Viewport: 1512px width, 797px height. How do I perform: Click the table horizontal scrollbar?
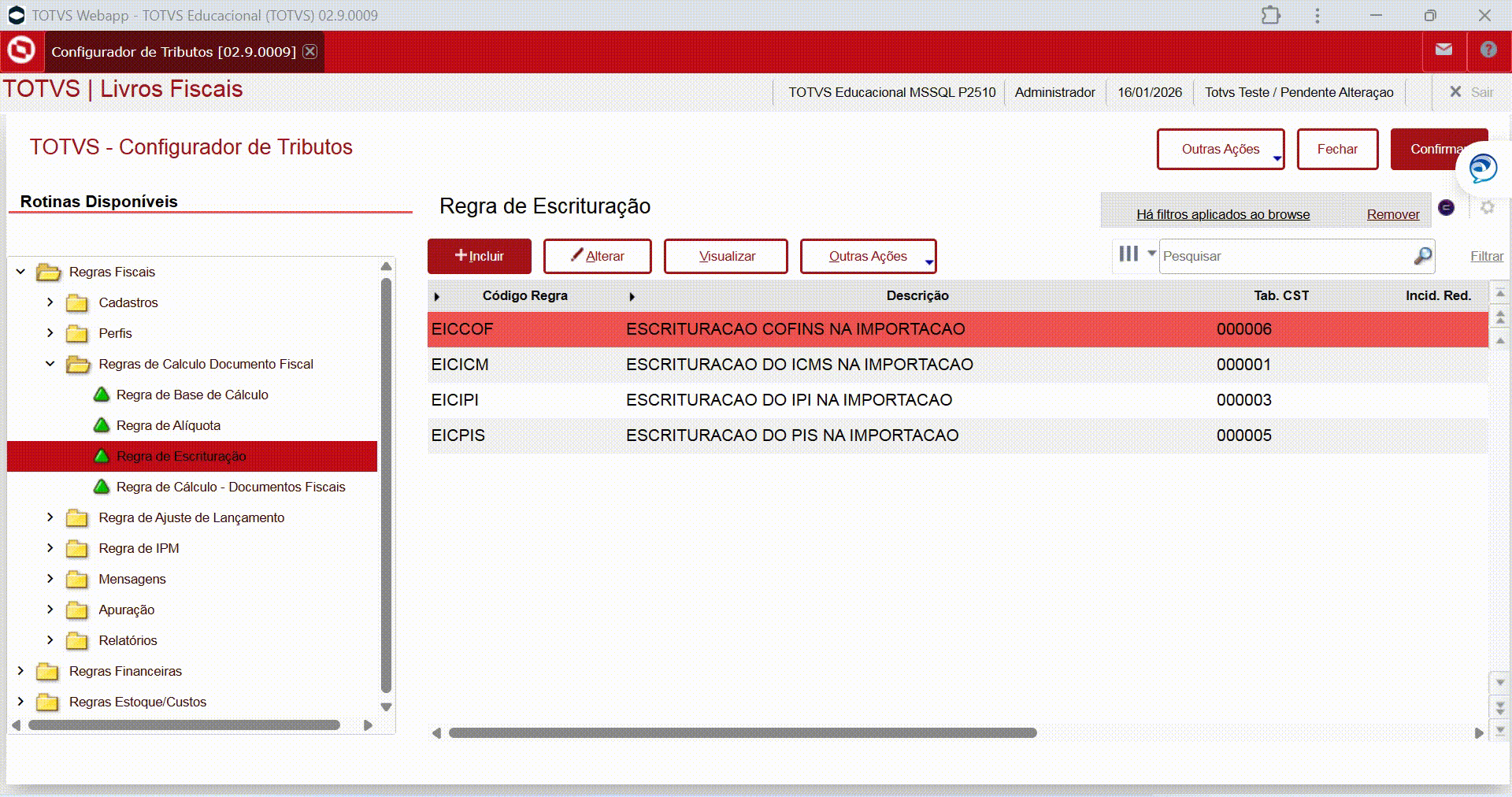coord(743,732)
